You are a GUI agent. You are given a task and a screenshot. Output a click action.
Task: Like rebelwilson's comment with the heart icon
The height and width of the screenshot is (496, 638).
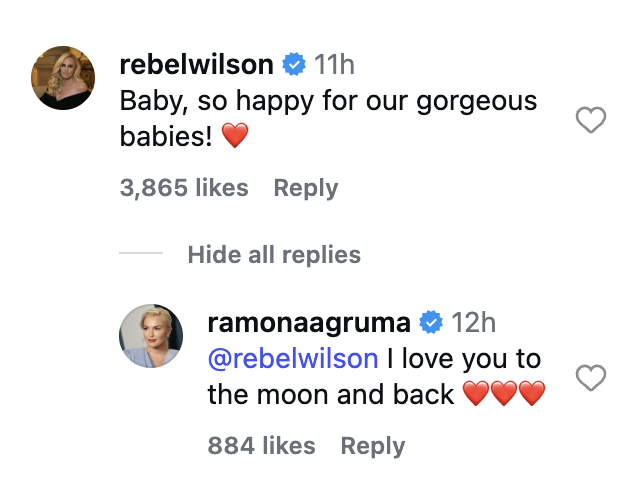point(592,121)
